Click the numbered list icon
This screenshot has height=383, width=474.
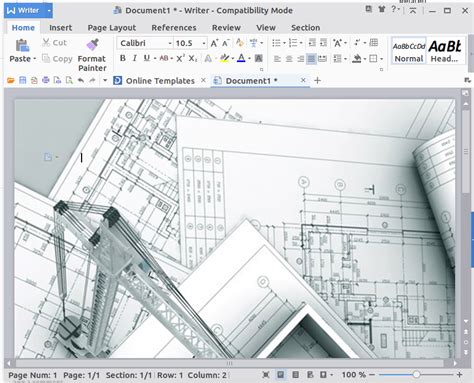coord(293,43)
